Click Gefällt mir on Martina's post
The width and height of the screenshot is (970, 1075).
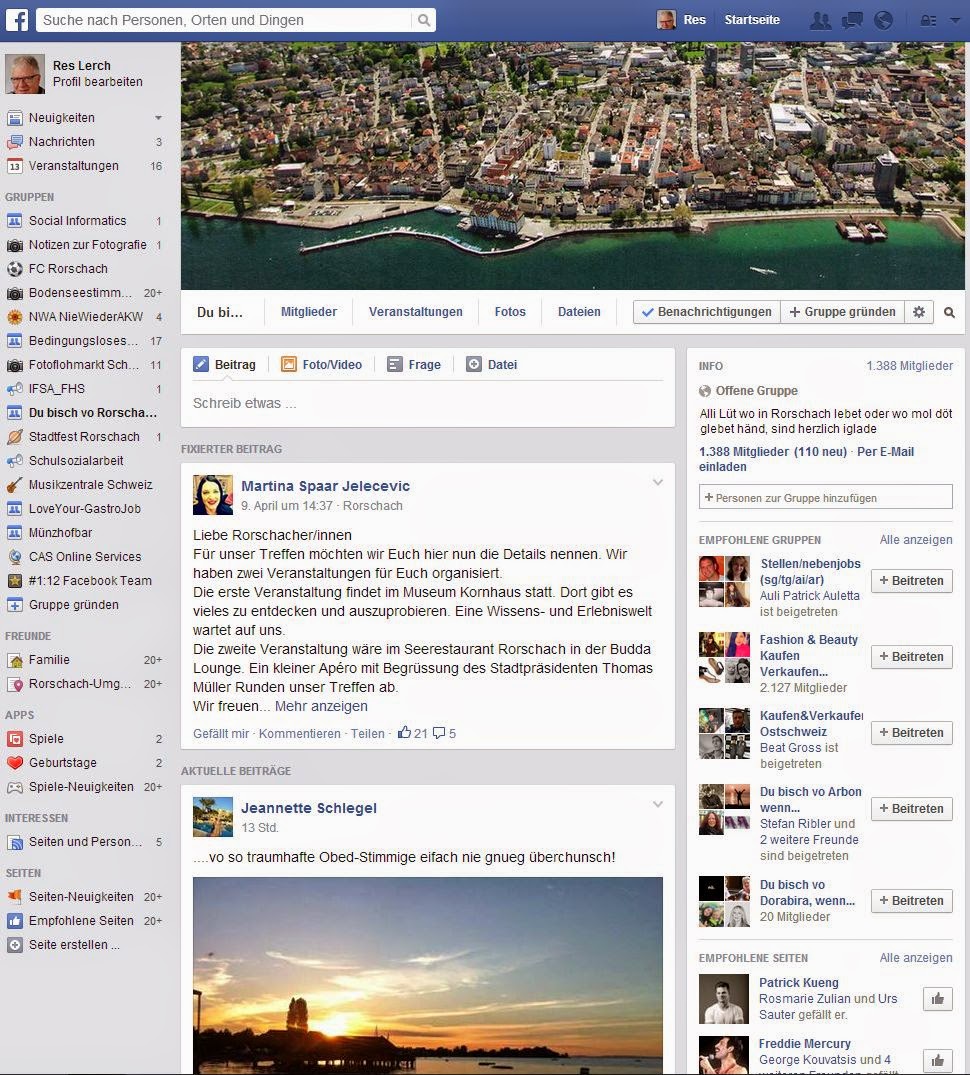[x=221, y=733]
